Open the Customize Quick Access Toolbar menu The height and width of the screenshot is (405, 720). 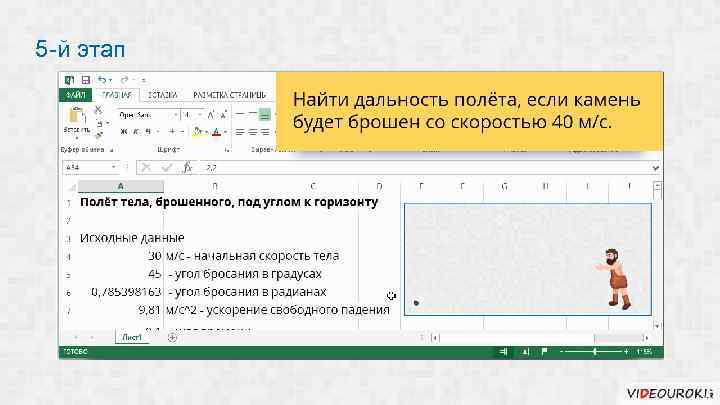143,80
